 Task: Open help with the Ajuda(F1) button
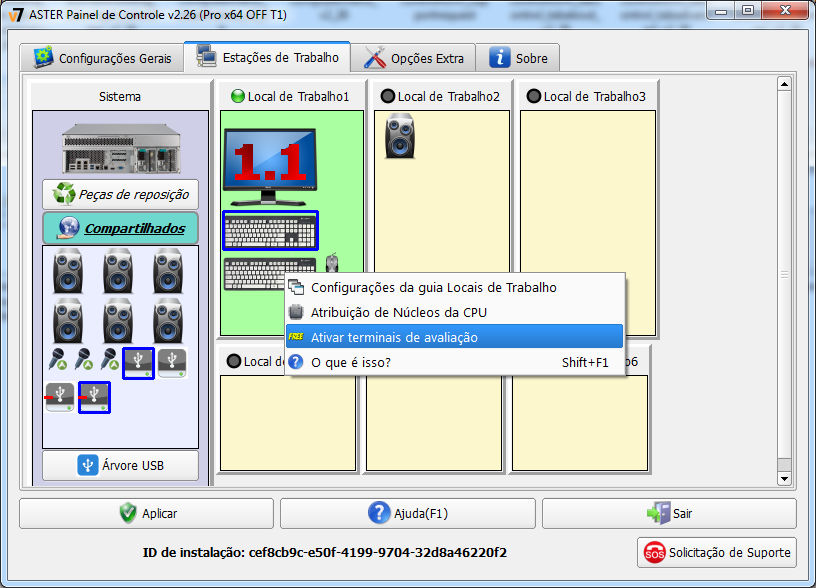tap(407, 514)
